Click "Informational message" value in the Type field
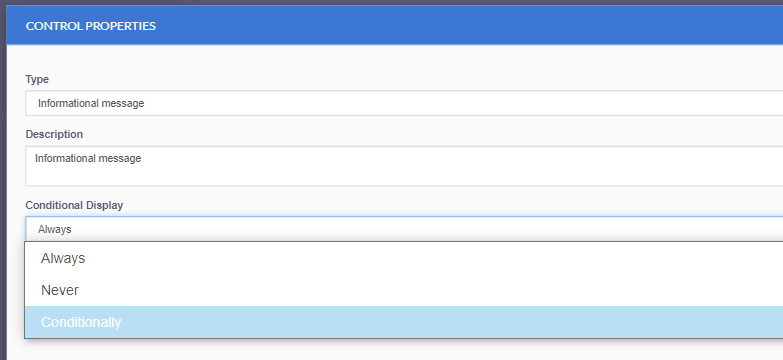The image size is (783, 360). pos(91,103)
